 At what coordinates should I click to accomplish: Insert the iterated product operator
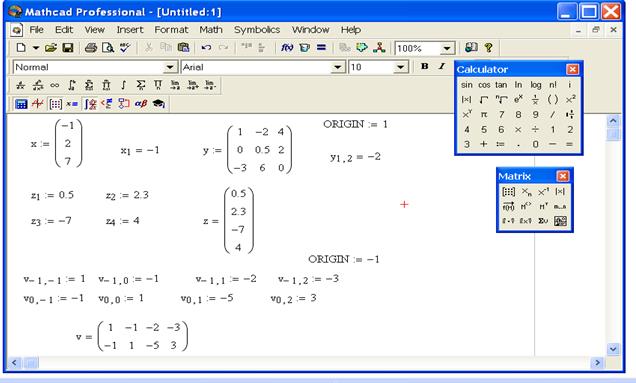pos(106,85)
